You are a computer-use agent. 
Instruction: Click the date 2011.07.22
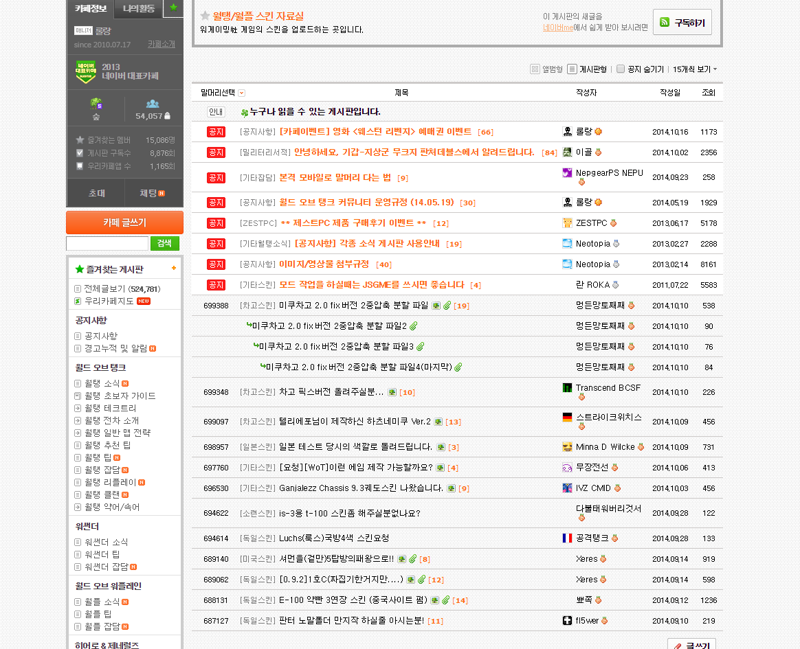[x=670, y=285]
